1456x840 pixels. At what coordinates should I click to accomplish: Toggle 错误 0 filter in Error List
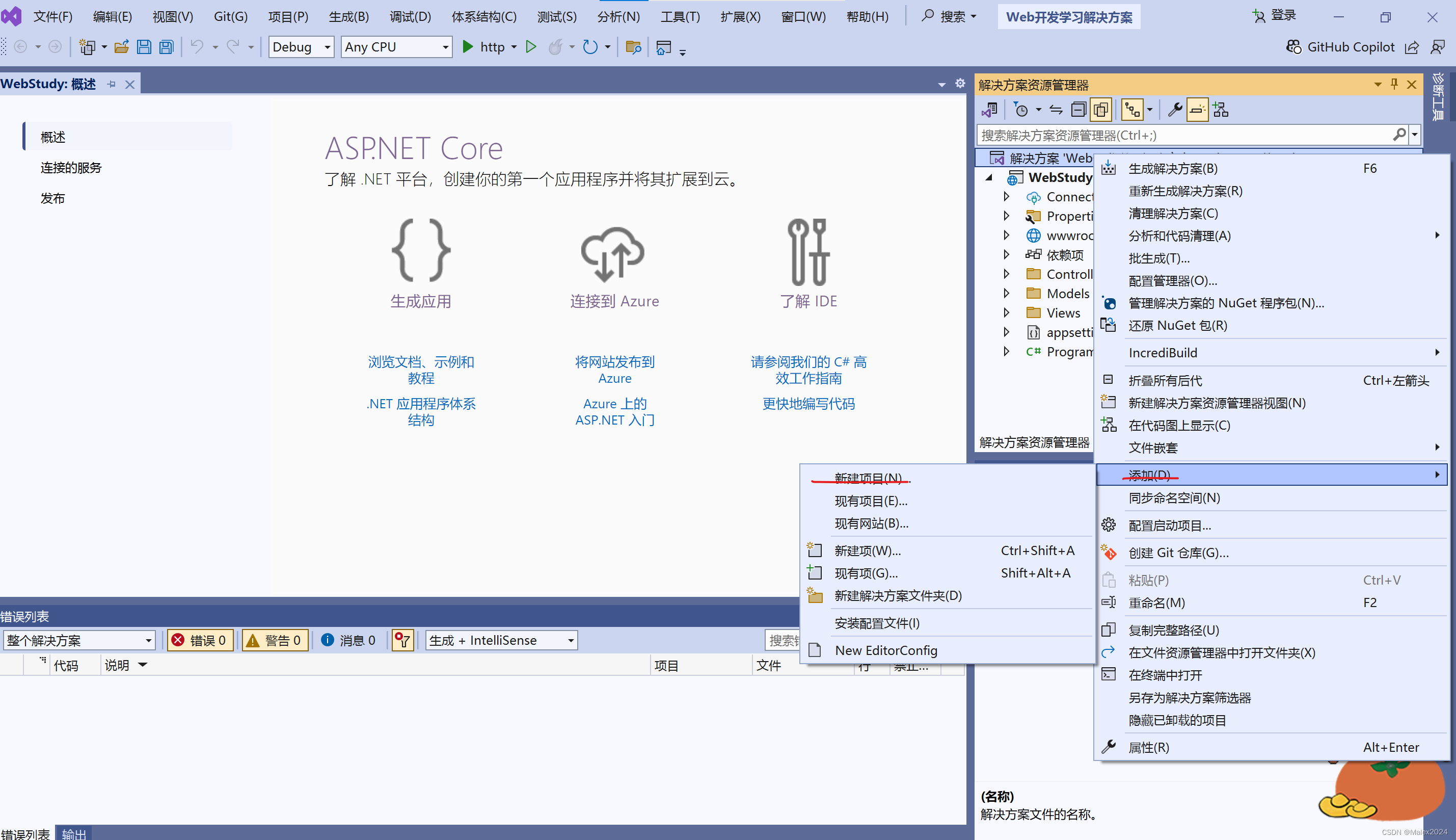point(200,640)
